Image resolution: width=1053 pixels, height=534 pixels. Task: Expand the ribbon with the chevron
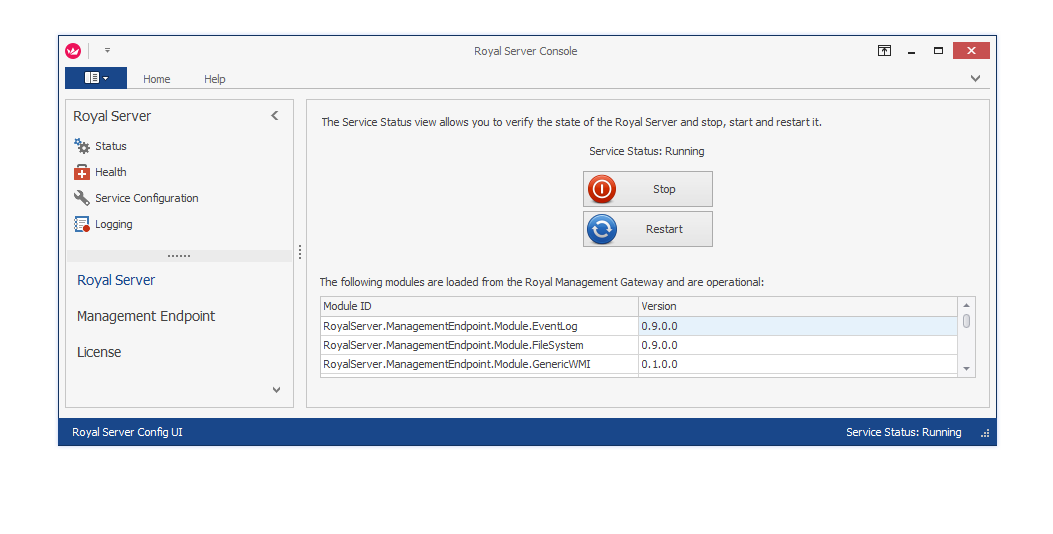coord(975,79)
